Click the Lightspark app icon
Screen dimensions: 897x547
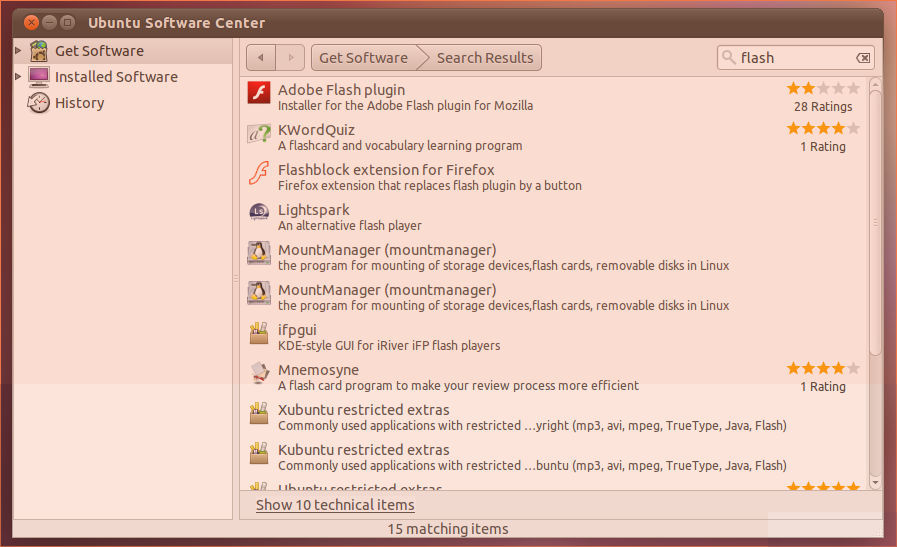[x=259, y=212]
